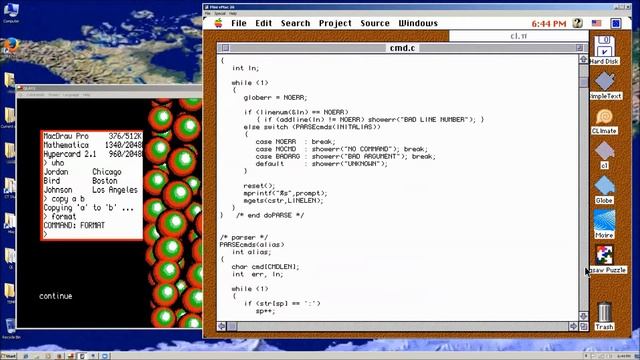The height and width of the screenshot is (360, 640).
Task: Click the 'else switch (PARSEcmds(INITALIAS))' line
Action: 312,127
